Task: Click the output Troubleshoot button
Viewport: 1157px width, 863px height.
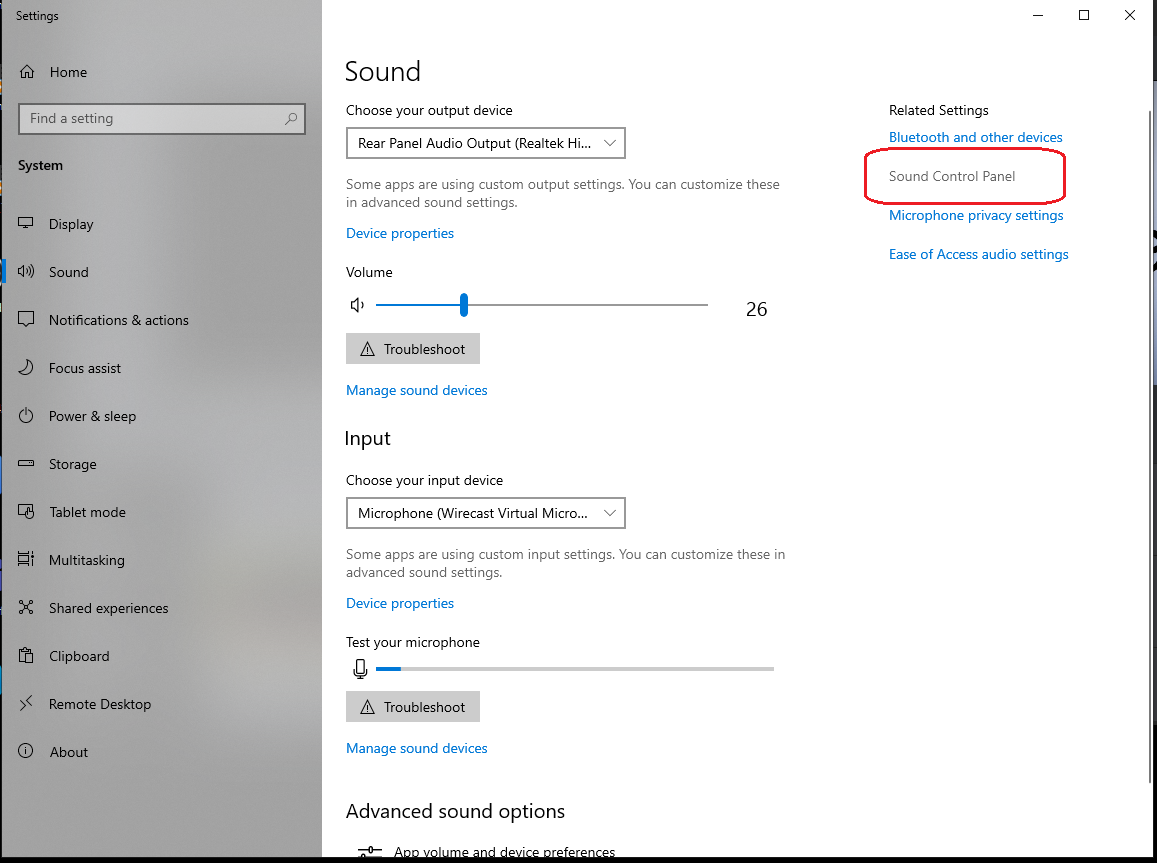Action: point(412,348)
